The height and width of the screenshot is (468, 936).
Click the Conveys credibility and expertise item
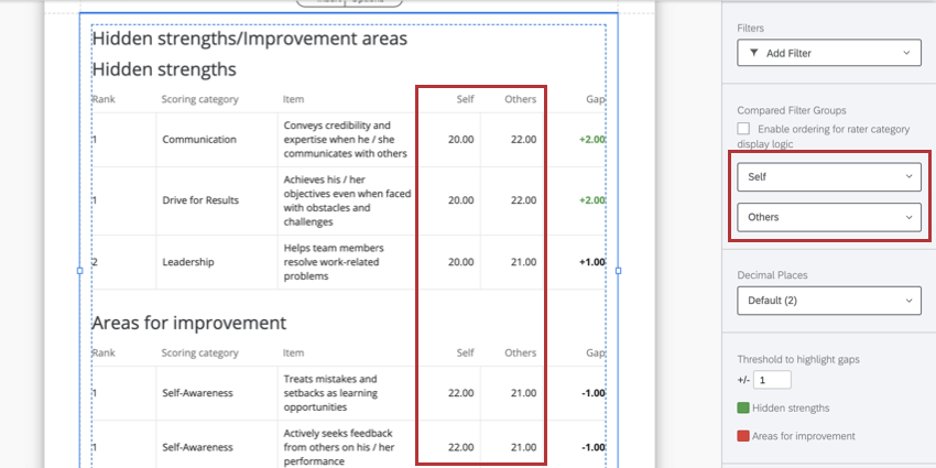pos(345,140)
